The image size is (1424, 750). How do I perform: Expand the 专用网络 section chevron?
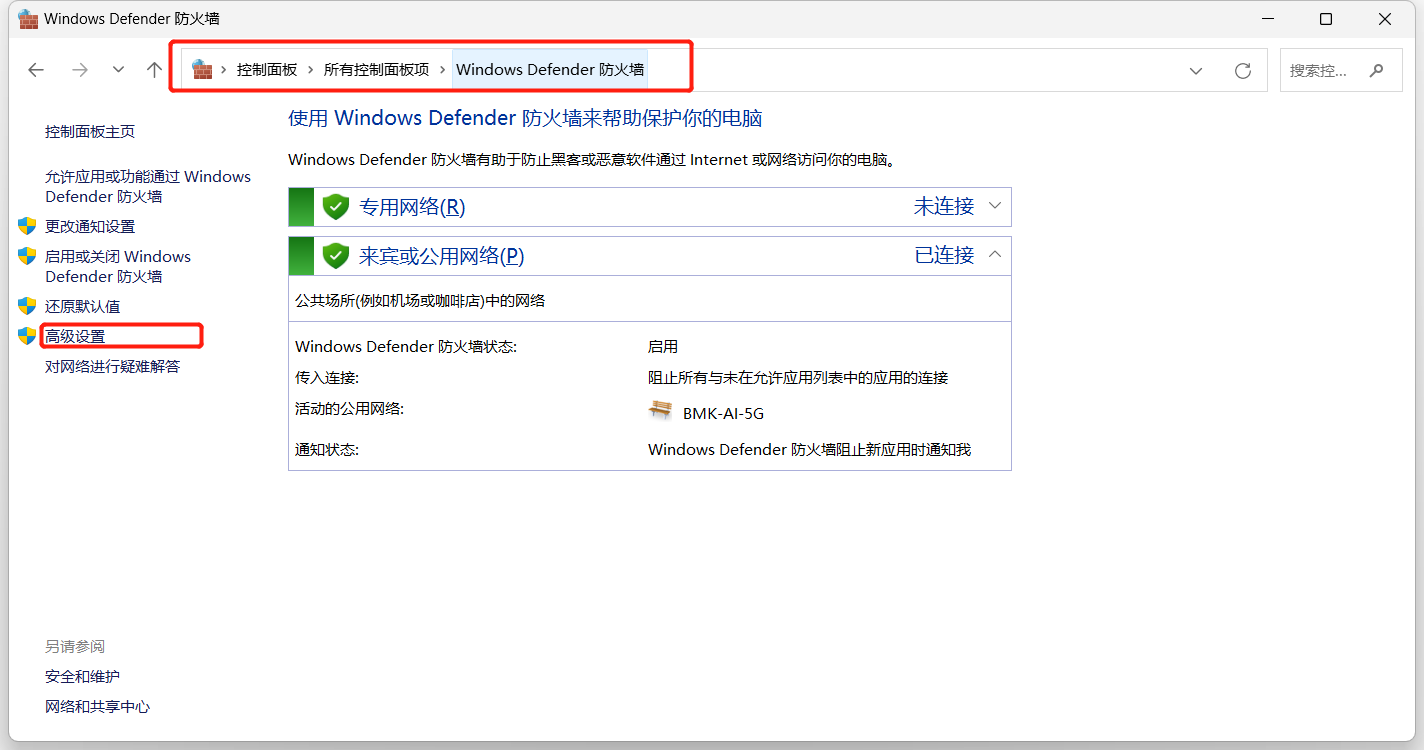click(x=995, y=206)
